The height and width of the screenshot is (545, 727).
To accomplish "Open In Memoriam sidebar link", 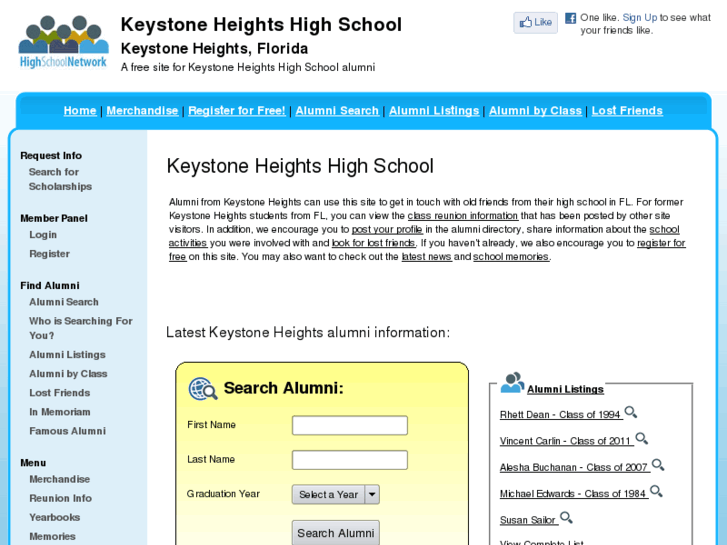I will tap(60, 412).
